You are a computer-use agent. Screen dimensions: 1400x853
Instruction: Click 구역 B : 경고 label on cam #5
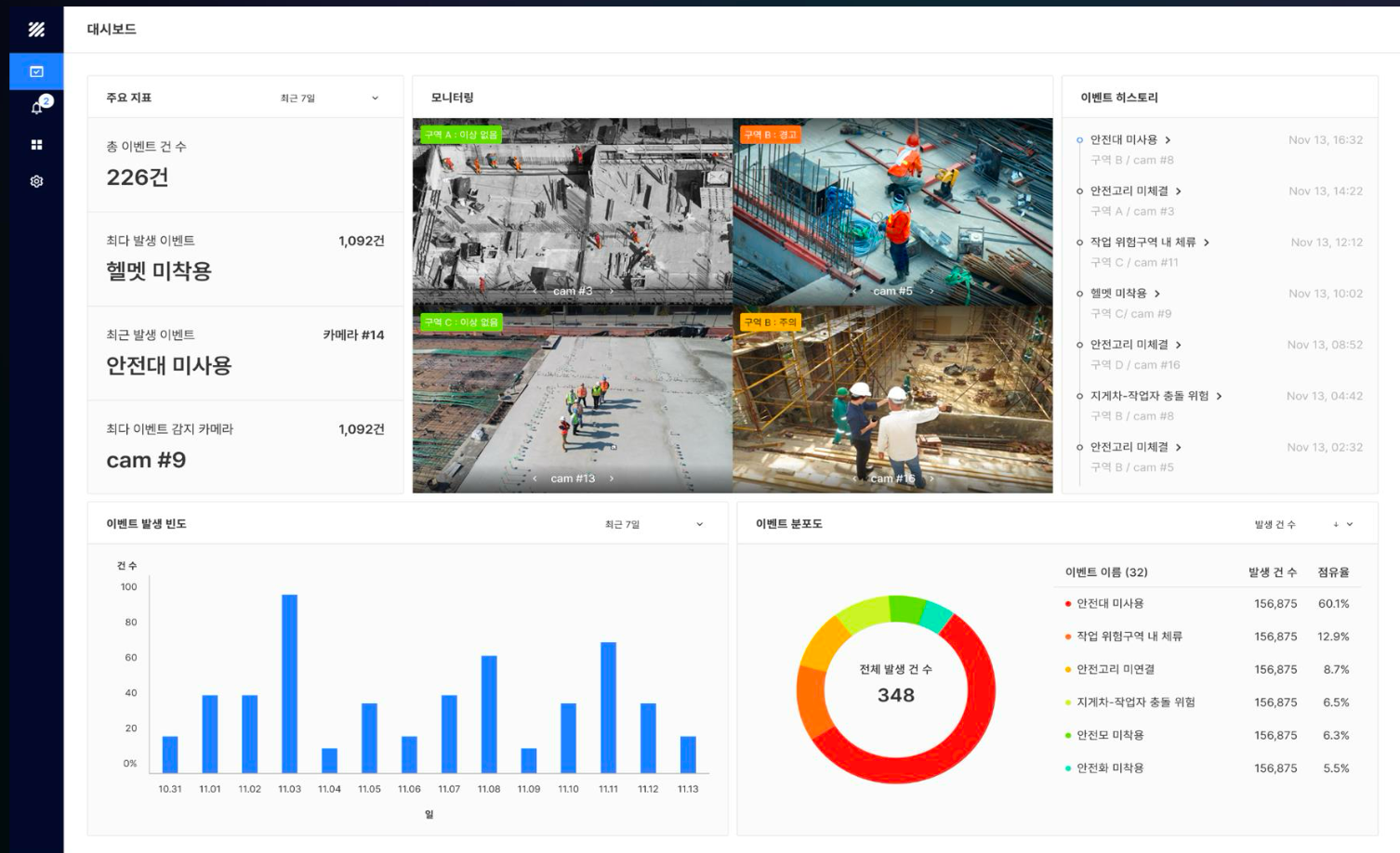pos(771,135)
